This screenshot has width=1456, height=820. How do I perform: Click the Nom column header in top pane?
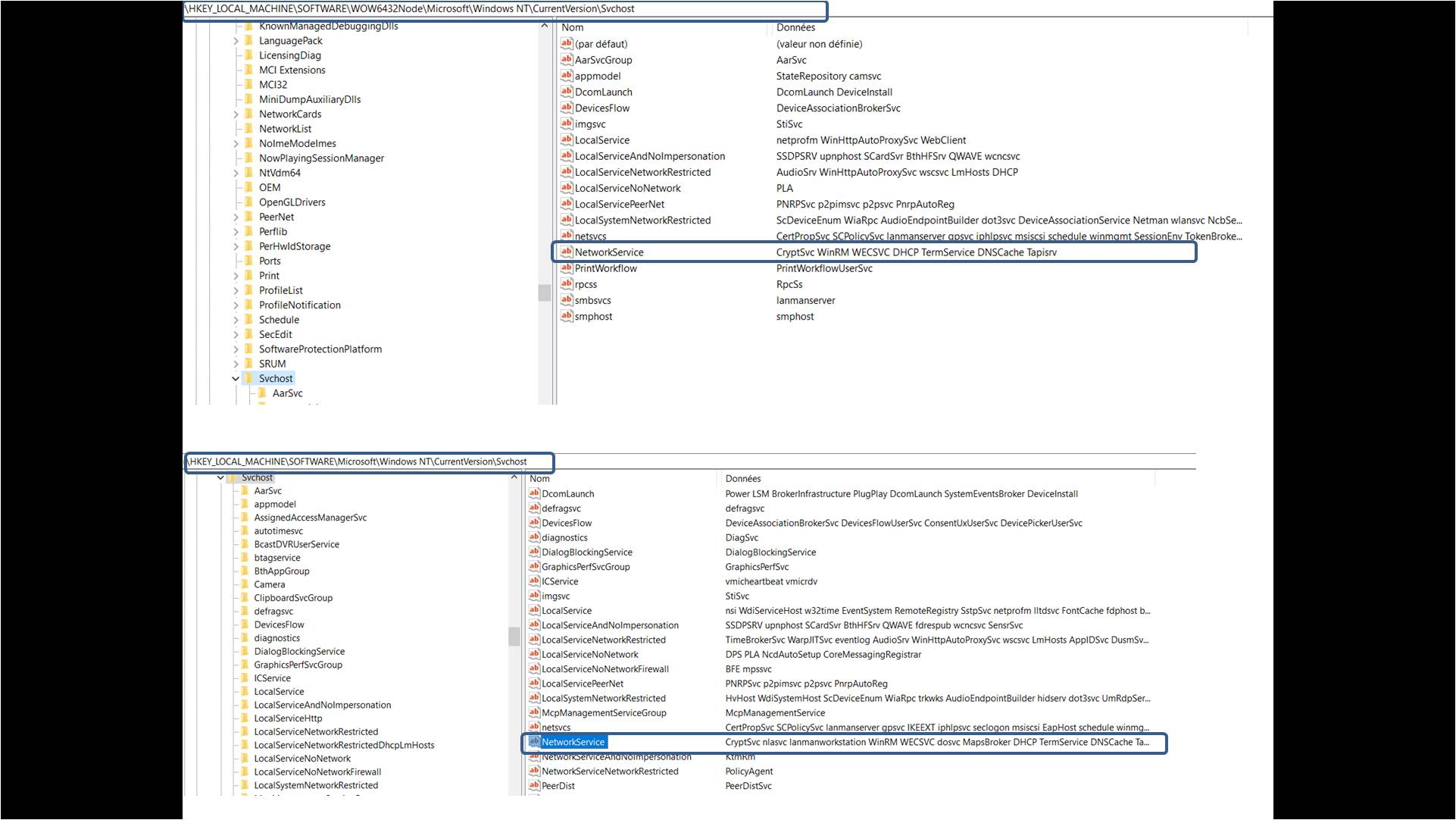(573, 27)
